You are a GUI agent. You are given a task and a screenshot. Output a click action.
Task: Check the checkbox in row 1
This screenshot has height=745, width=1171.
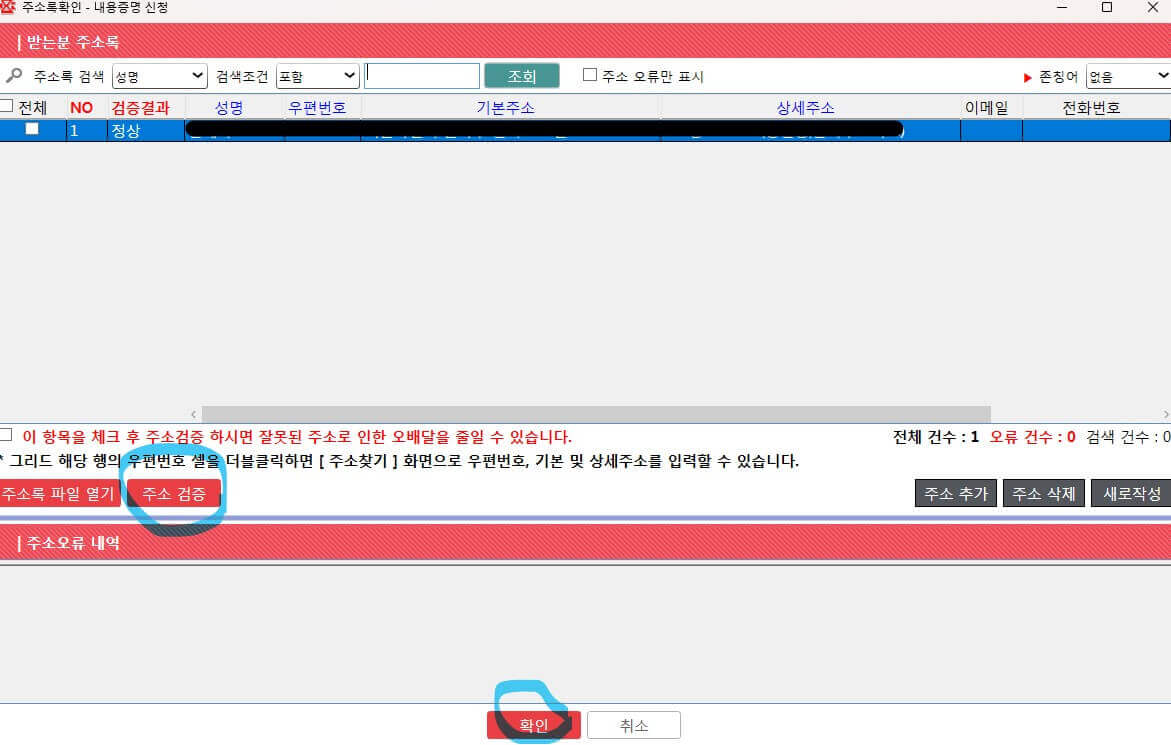32,129
